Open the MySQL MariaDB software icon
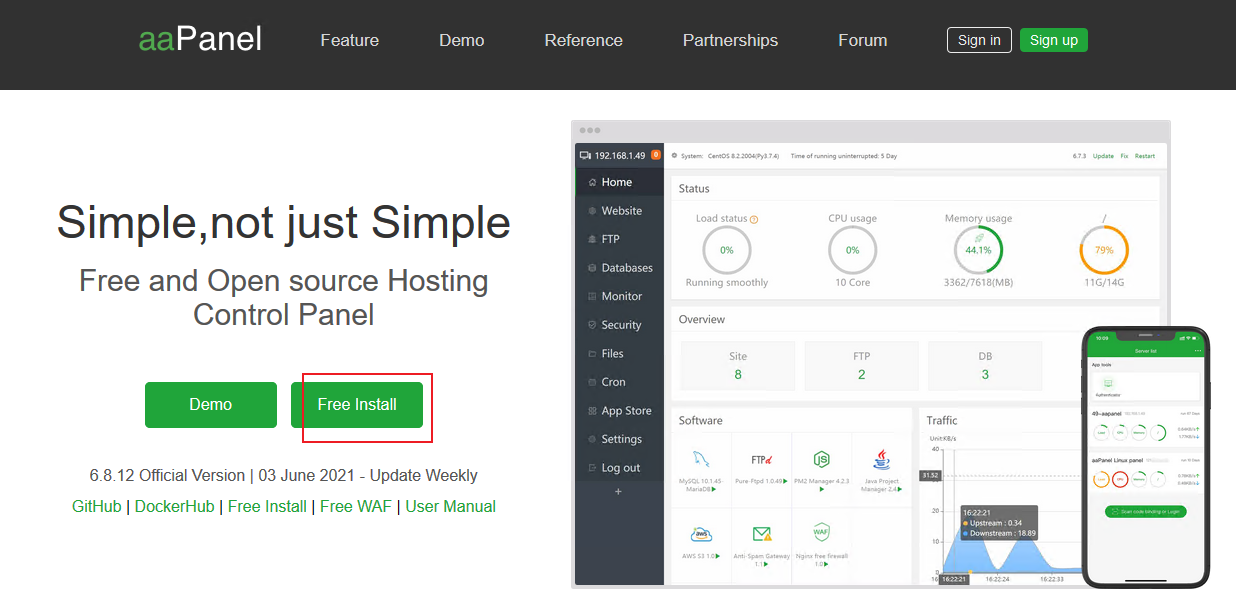1236x605 pixels. click(x=701, y=460)
